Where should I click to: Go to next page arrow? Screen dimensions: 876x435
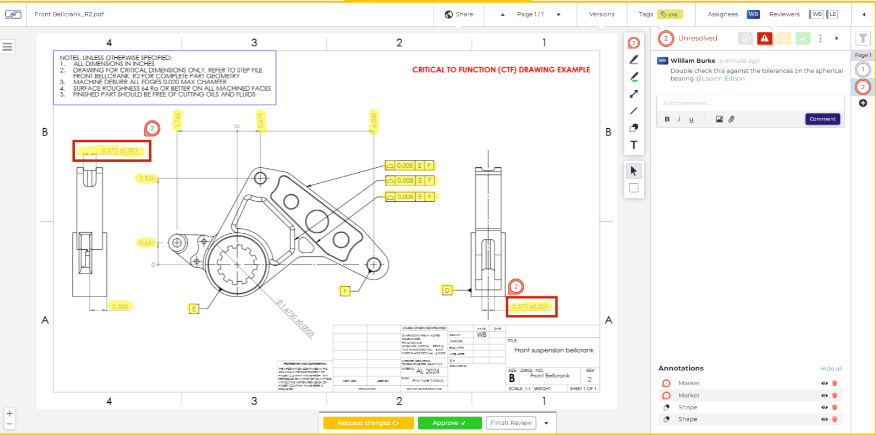point(558,15)
